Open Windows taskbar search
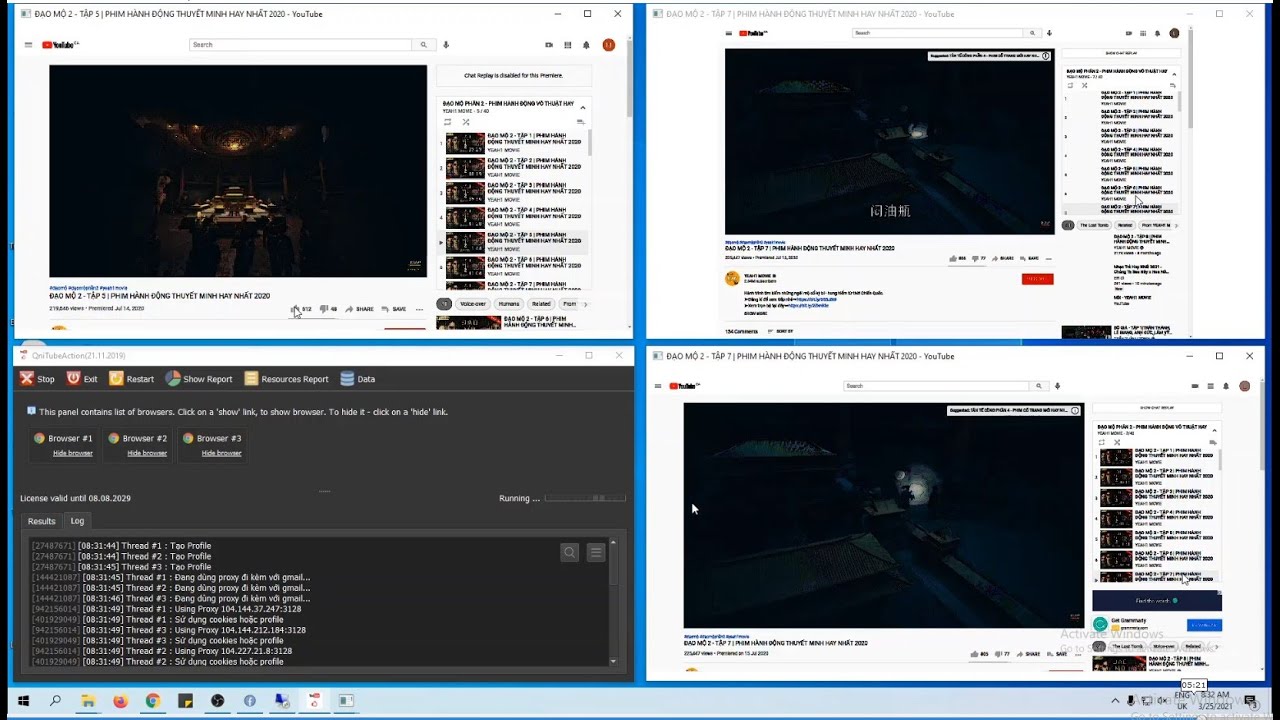 tap(55, 701)
